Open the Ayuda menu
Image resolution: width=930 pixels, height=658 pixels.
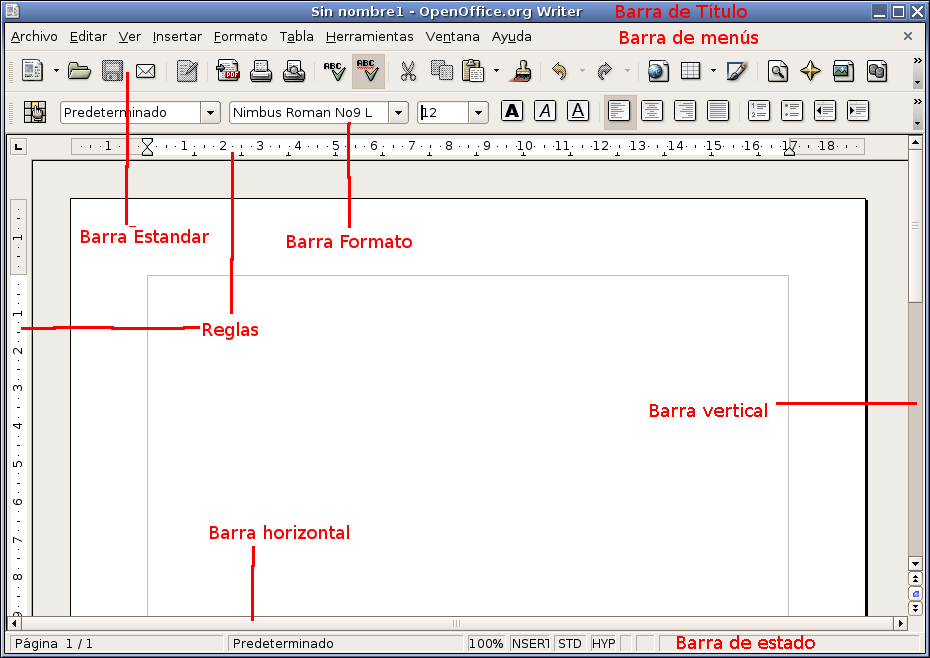click(511, 37)
